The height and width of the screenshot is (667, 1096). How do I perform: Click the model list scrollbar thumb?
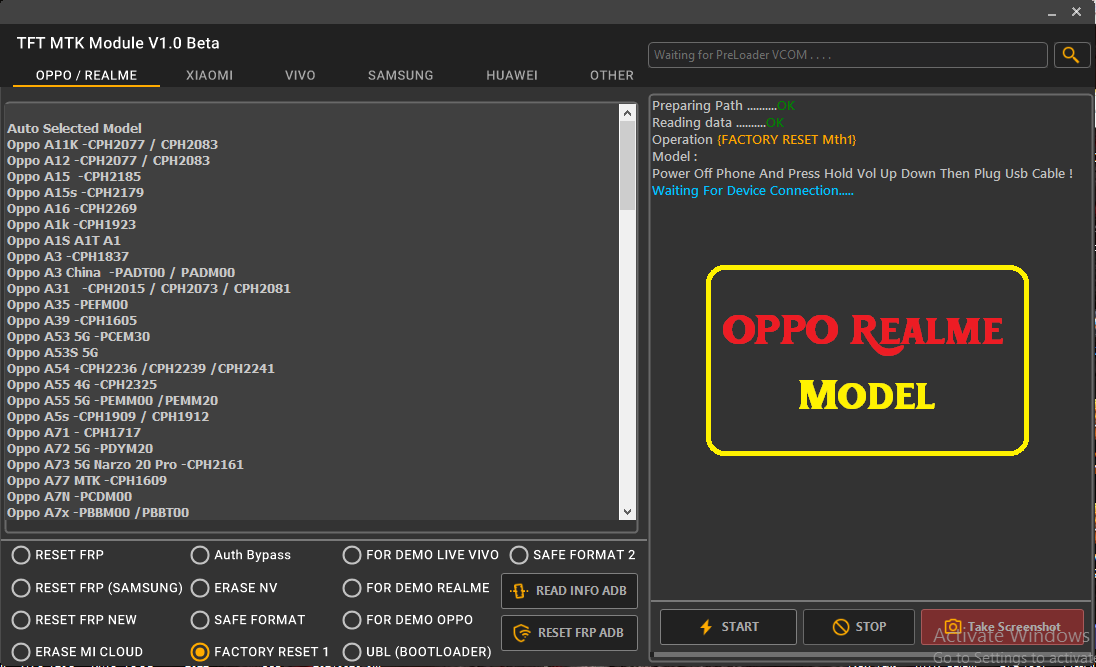(627, 165)
